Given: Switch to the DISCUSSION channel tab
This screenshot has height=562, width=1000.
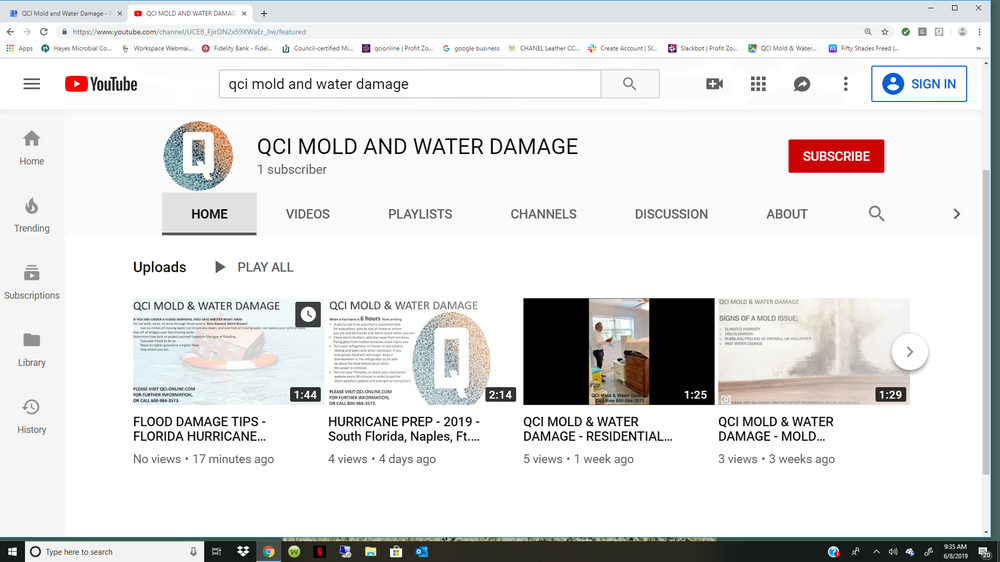Looking at the screenshot, I should coord(671,214).
